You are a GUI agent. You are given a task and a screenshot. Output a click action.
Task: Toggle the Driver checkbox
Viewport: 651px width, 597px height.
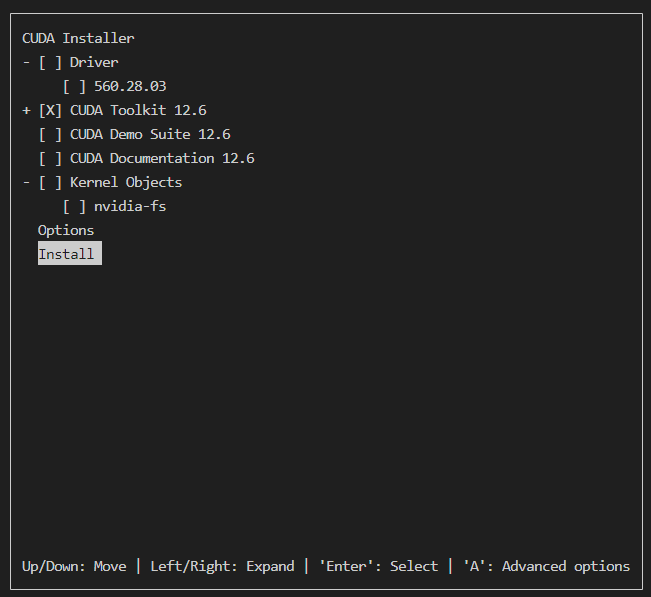click(x=50, y=63)
